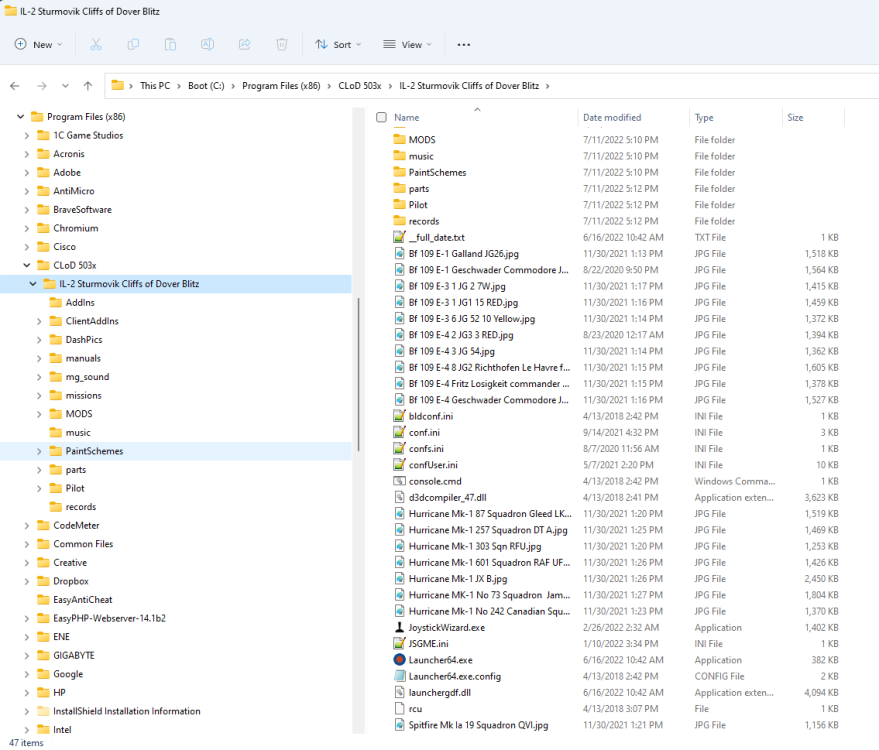Viewport: 879px width, 750px height.
Task: Open the View dropdown menu
Action: (407, 44)
